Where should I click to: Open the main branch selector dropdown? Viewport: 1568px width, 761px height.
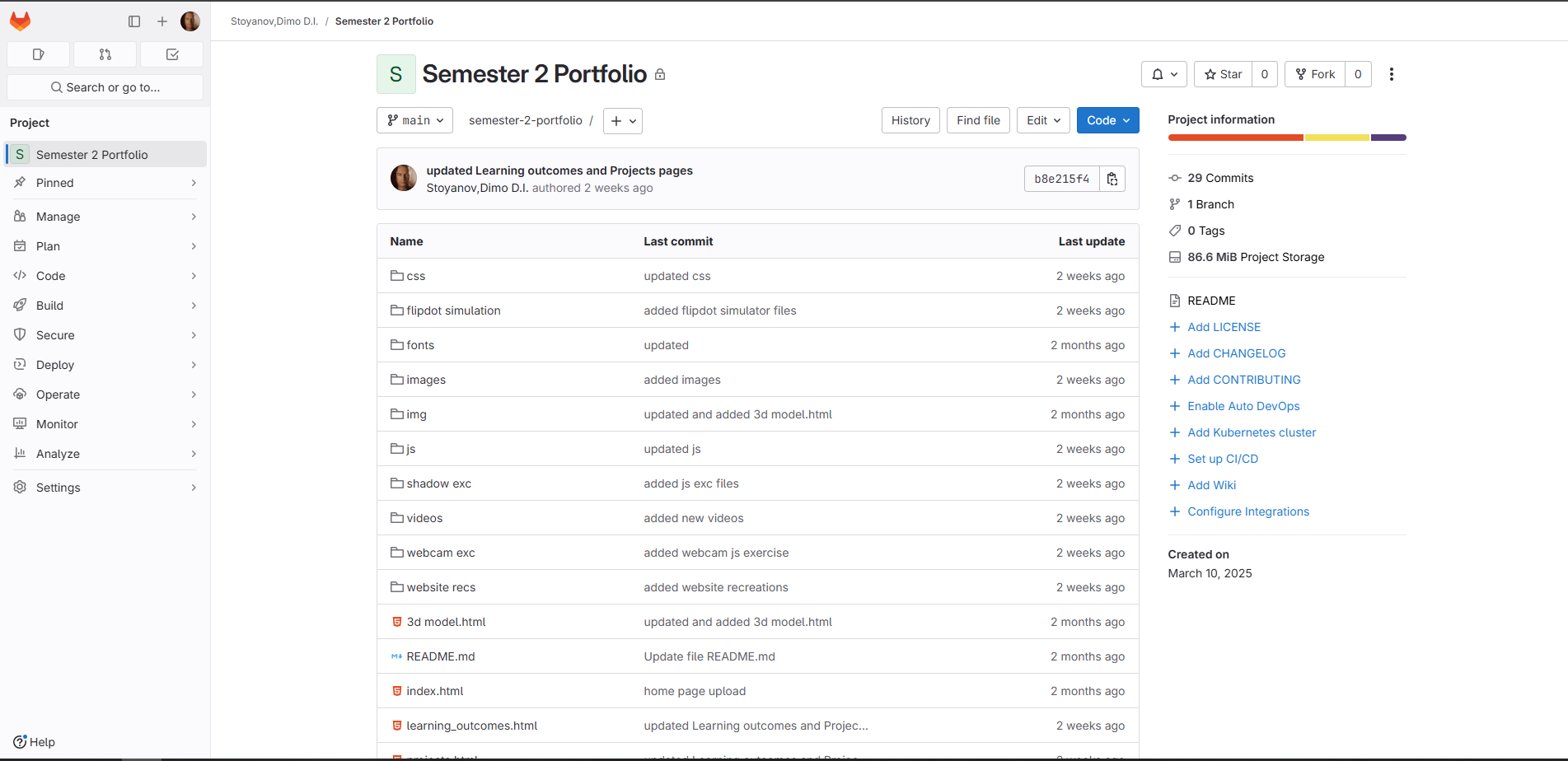(414, 120)
